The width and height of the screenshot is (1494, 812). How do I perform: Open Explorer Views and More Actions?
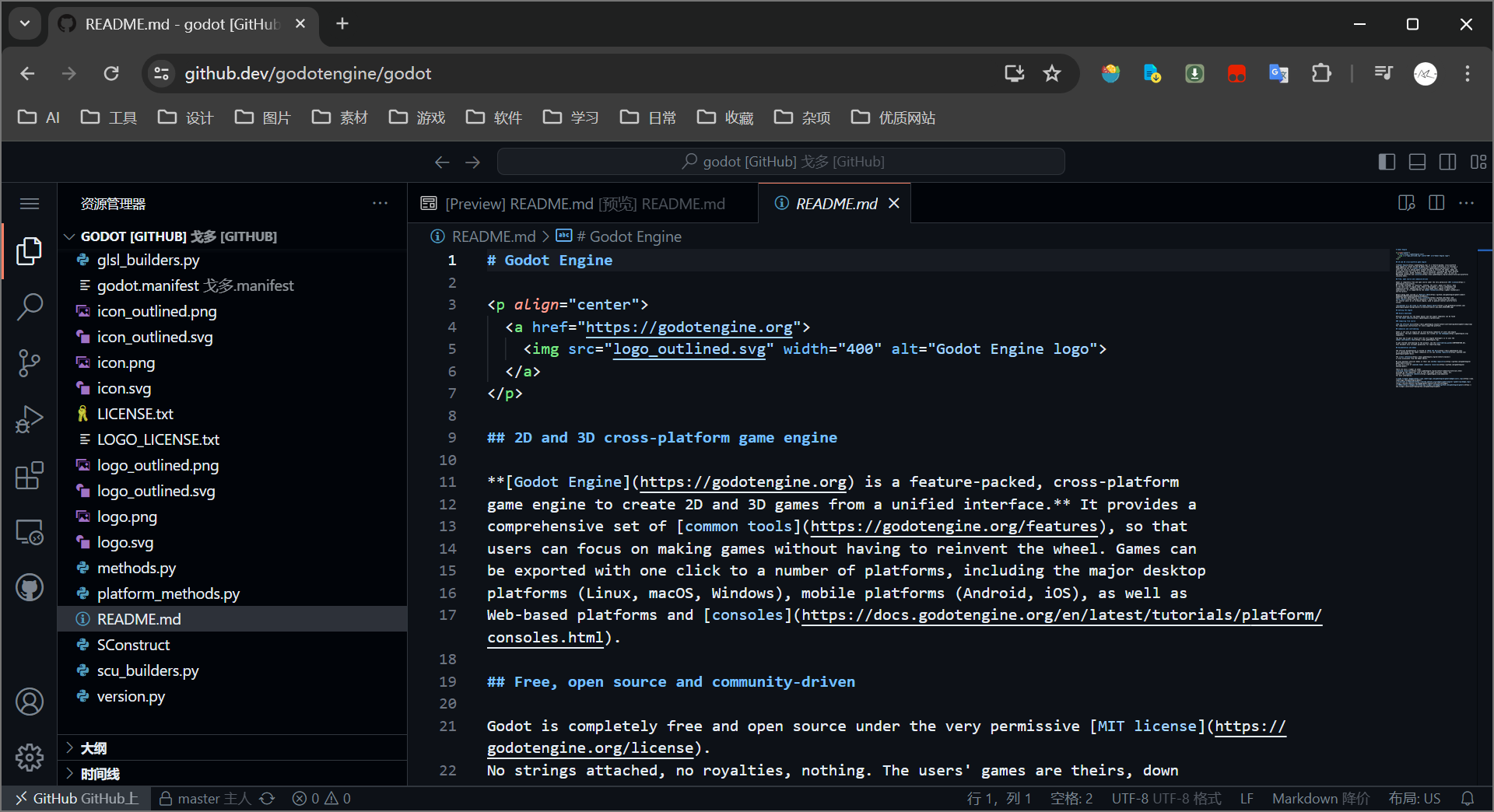click(x=380, y=203)
